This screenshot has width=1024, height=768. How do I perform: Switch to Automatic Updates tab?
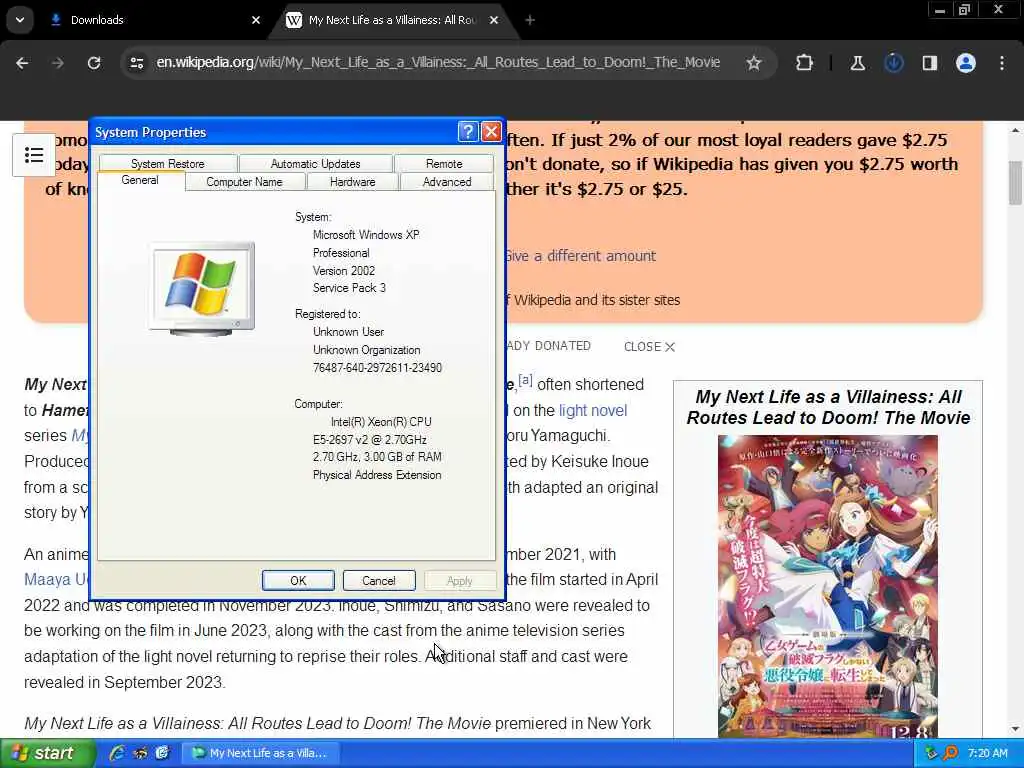[x=315, y=163]
